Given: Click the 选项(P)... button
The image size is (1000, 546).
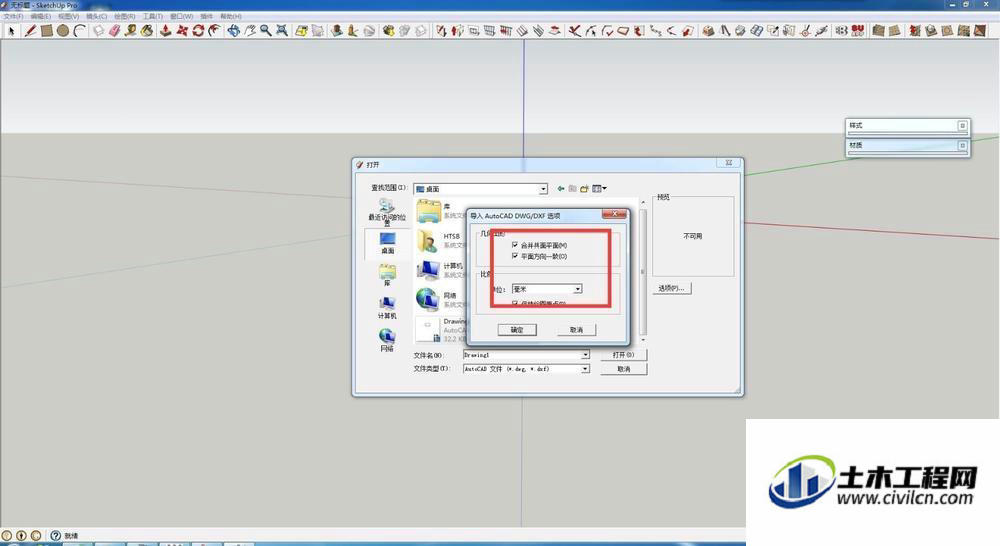Looking at the screenshot, I should (x=672, y=288).
